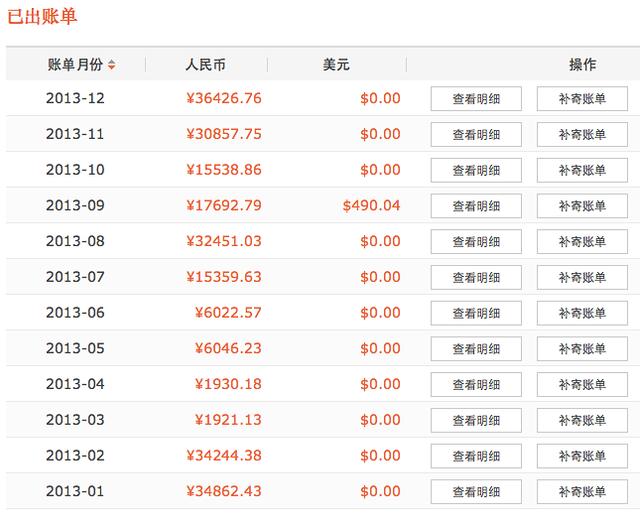The width and height of the screenshot is (640, 525).
Task: Select $0.00 in the 2013-12 row
Action: pos(380,98)
